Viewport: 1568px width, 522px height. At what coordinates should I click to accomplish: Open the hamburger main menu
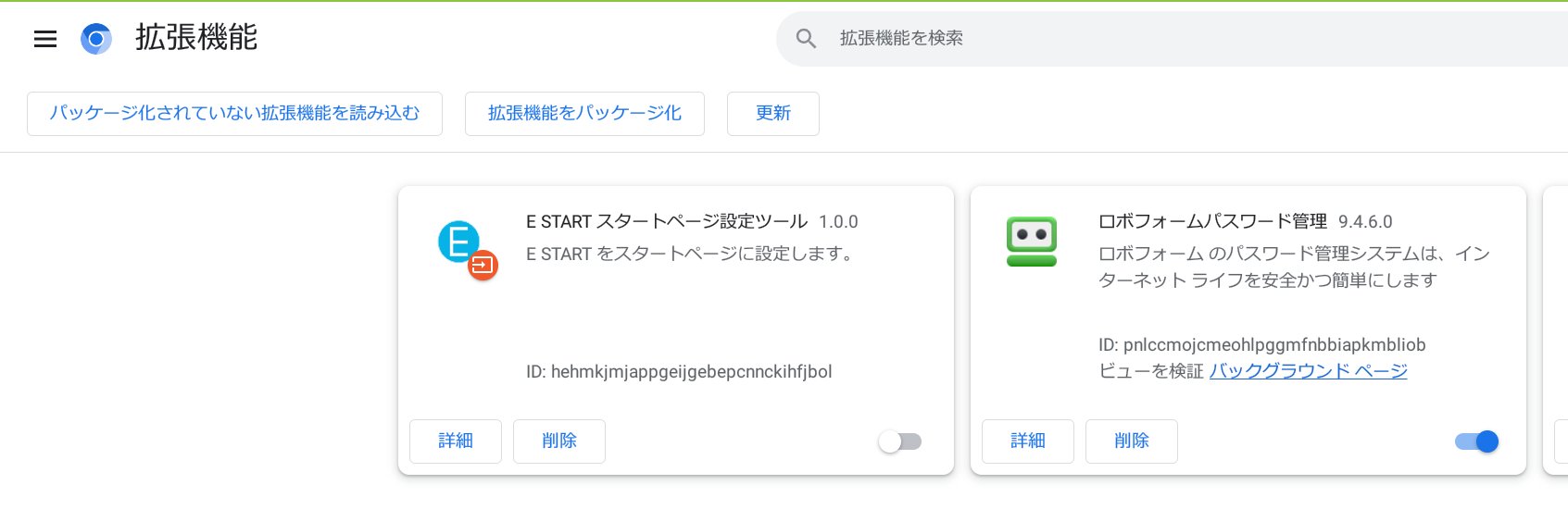click(x=45, y=39)
